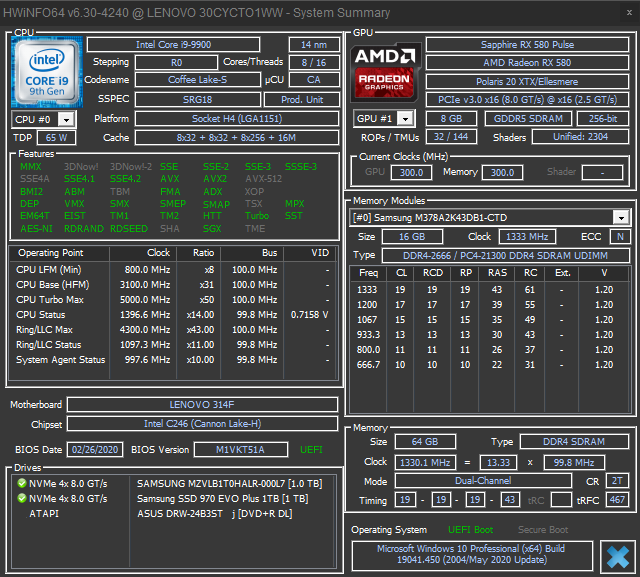Image resolution: width=640 pixels, height=577 pixels.
Task: Click the Polaris 20 XTX/Ellesmere field
Action: tap(527, 82)
